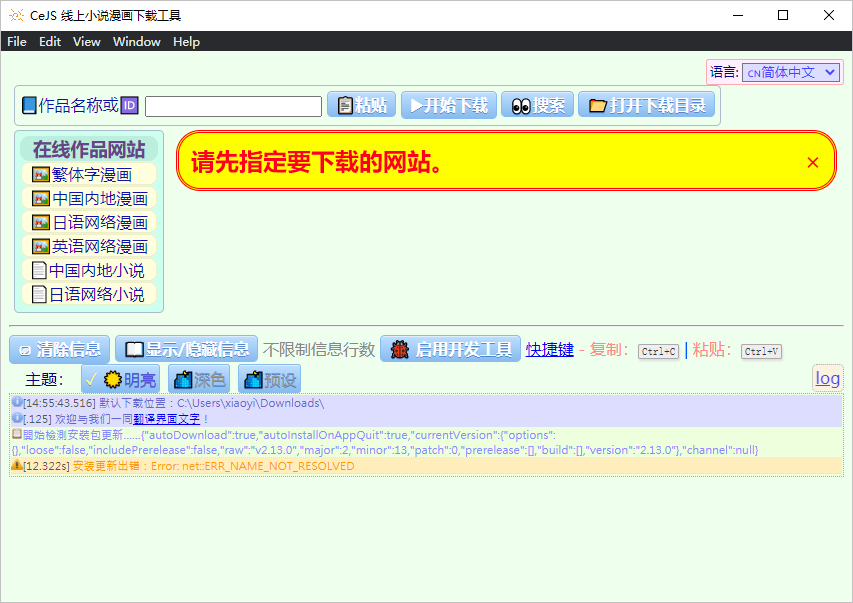Open the 翻译界面文字 link
853x603 pixels.
click(x=166, y=419)
